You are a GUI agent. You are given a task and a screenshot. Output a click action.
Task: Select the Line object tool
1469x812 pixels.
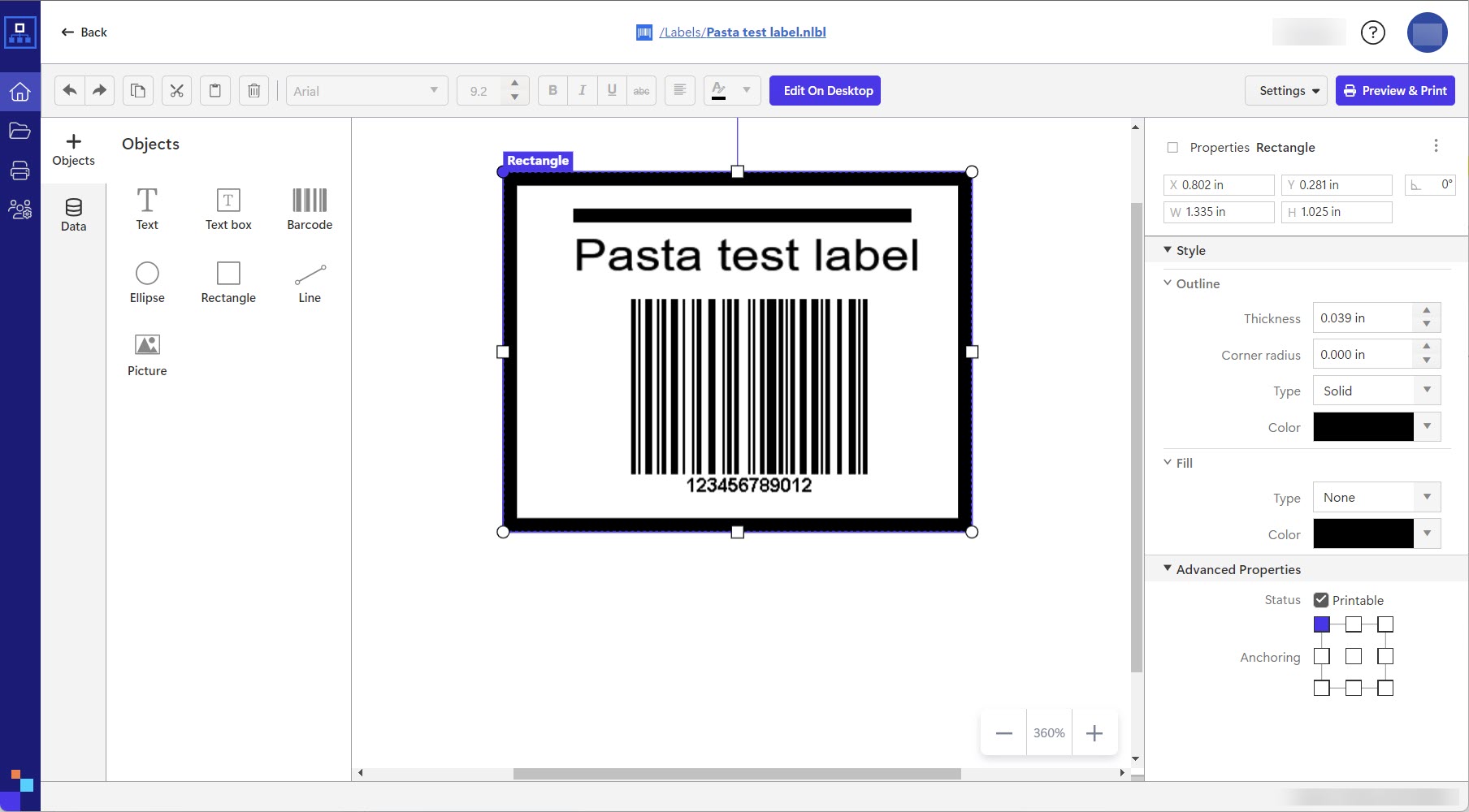click(310, 282)
